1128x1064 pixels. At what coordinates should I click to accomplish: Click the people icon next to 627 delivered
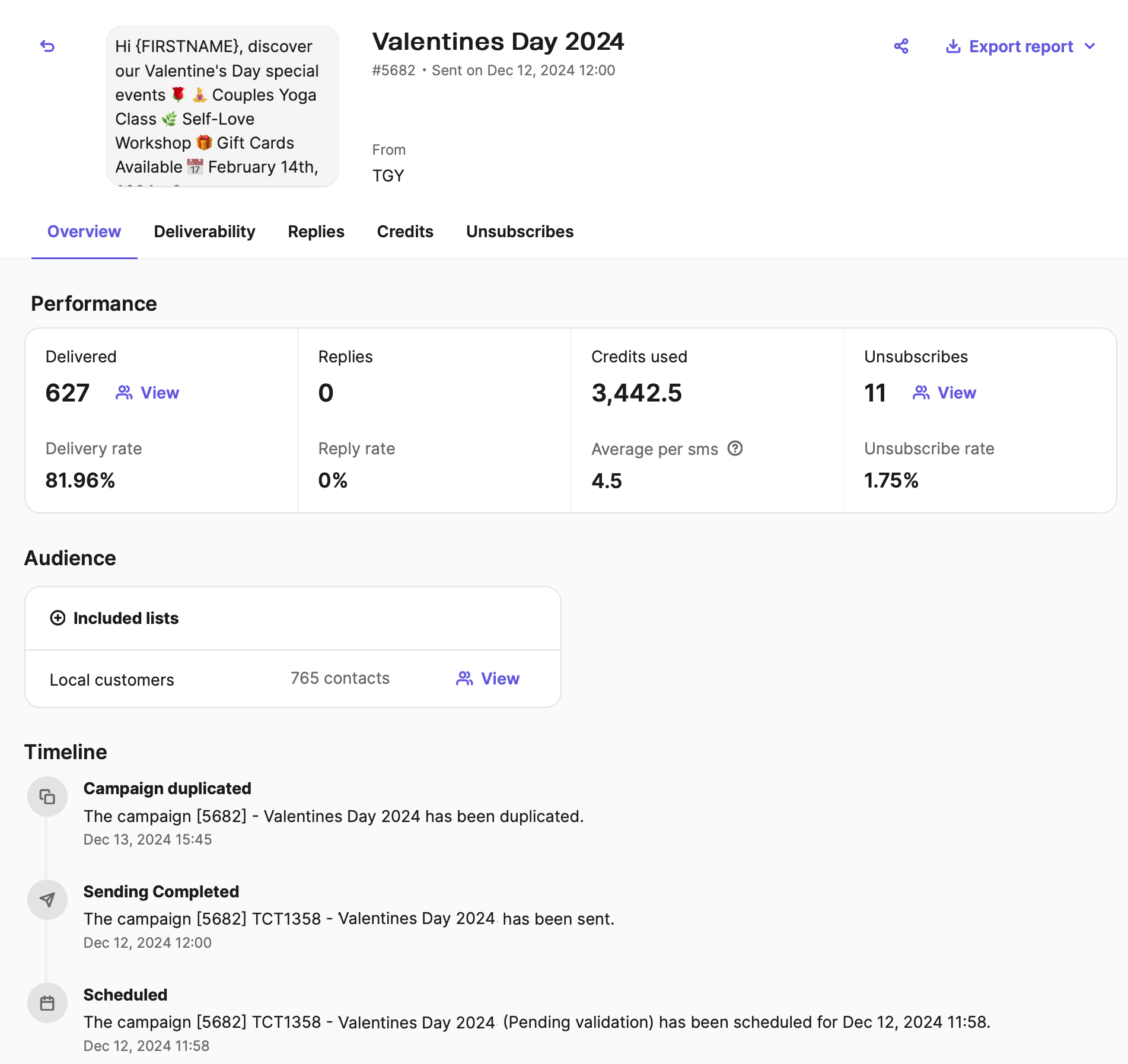pyautogui.click(x=124, y=393)
